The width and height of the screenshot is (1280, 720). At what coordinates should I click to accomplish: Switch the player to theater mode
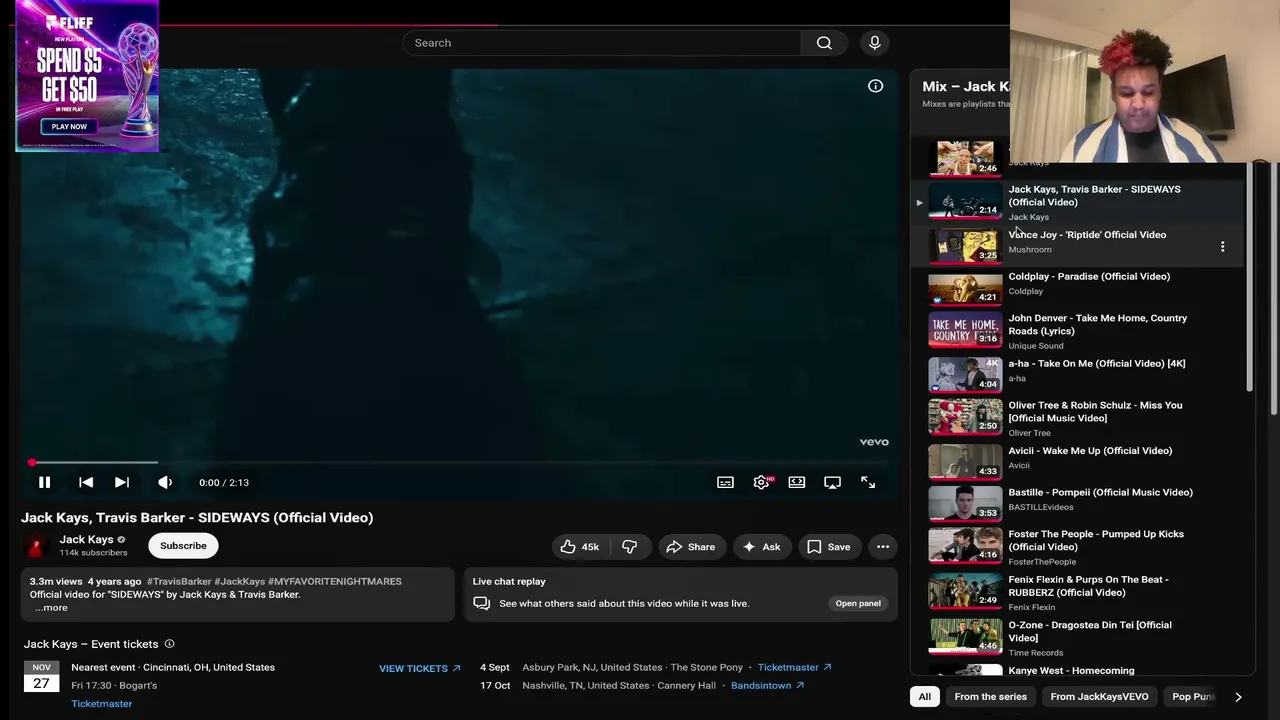797,482
